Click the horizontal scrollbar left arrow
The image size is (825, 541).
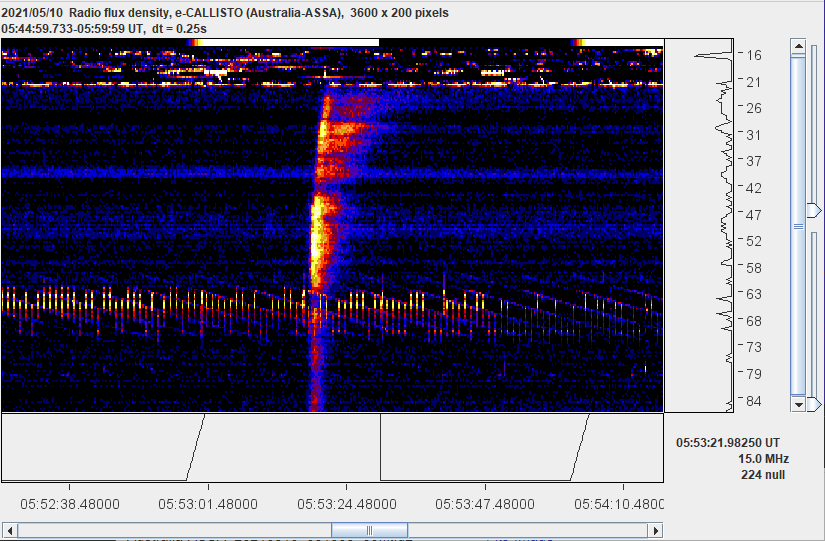(x=10, y=530)
